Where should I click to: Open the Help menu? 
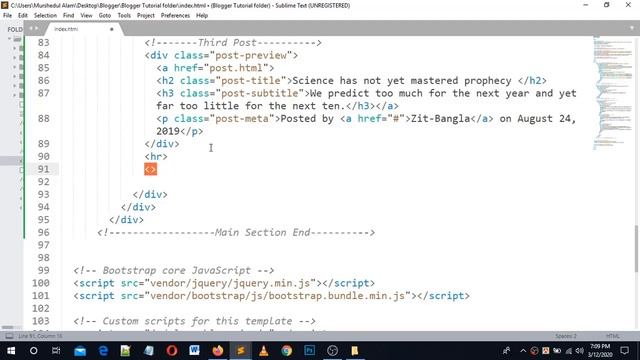(x=202, y=16)
